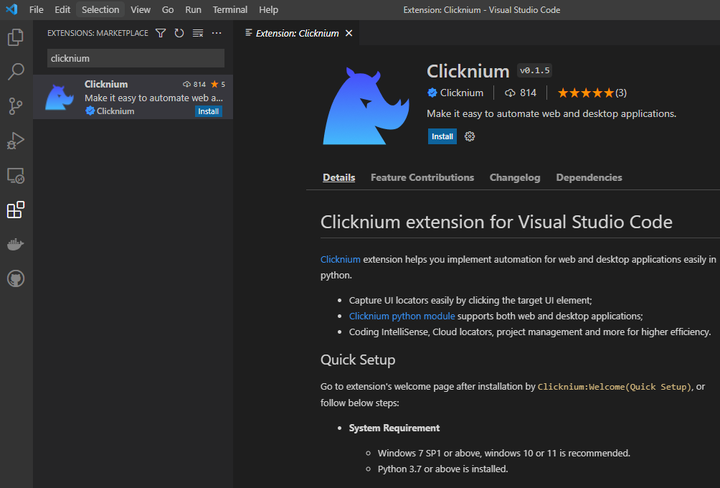Install Clicknium from the extension details page
Viewport: 720px width, 488px height.
click(x=442, y=136)
